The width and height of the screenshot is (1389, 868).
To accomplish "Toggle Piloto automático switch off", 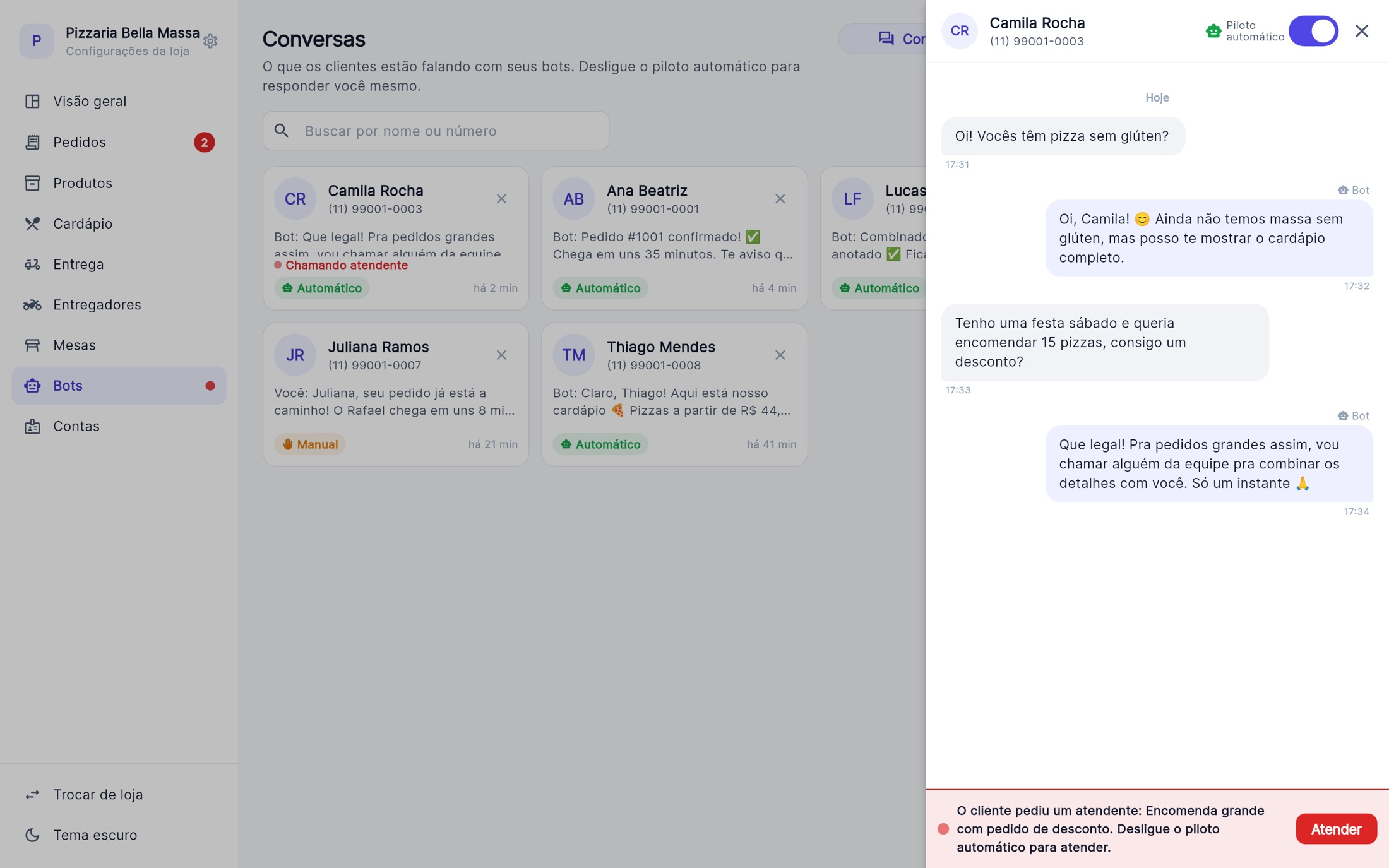I will (1313, 31).
